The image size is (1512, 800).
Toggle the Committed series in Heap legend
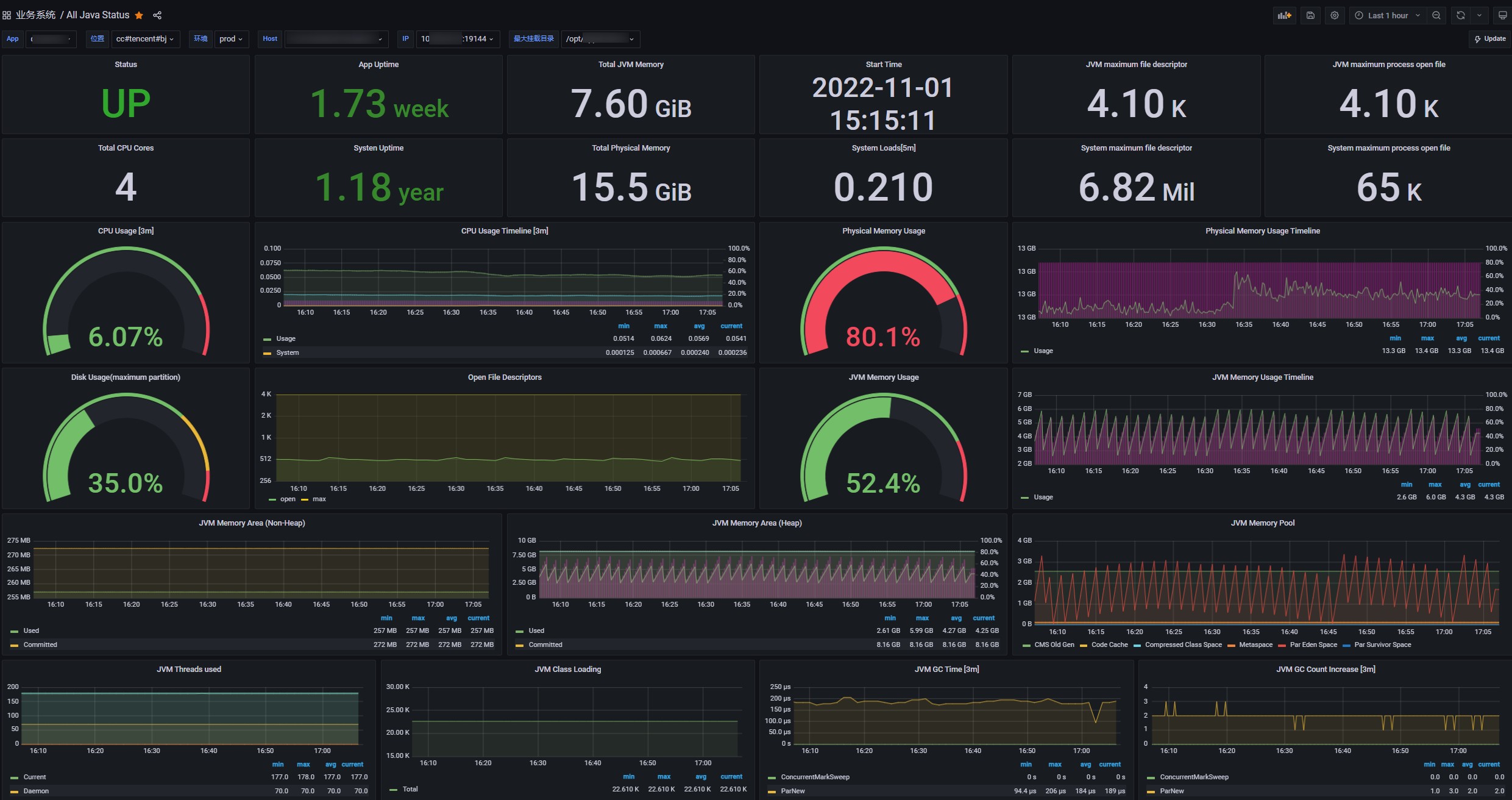[x=545, y=645]
